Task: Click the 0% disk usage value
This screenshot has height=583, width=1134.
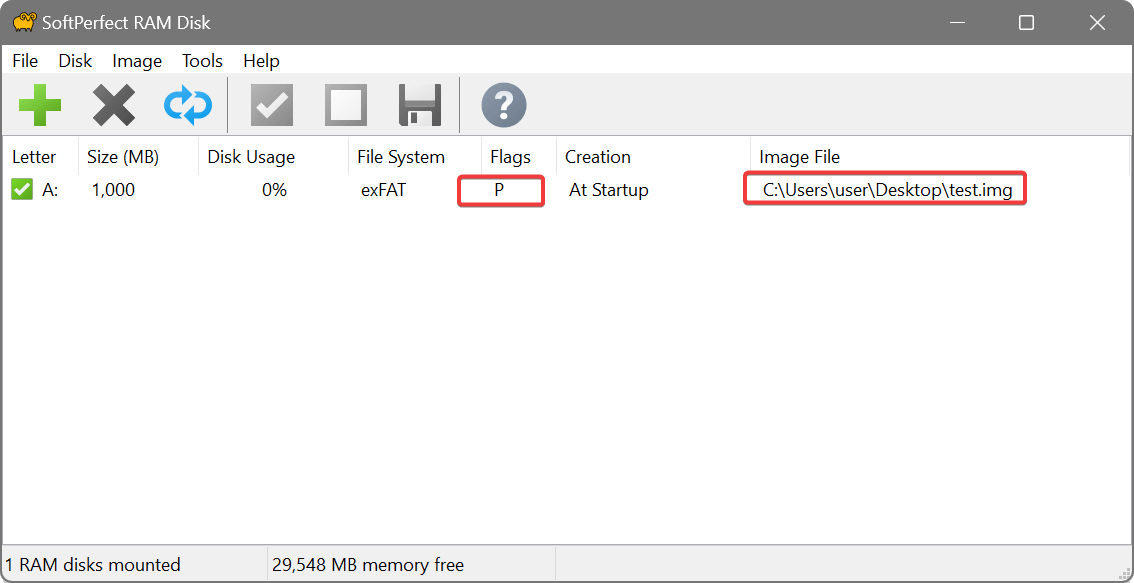Action: pos(274,190)
